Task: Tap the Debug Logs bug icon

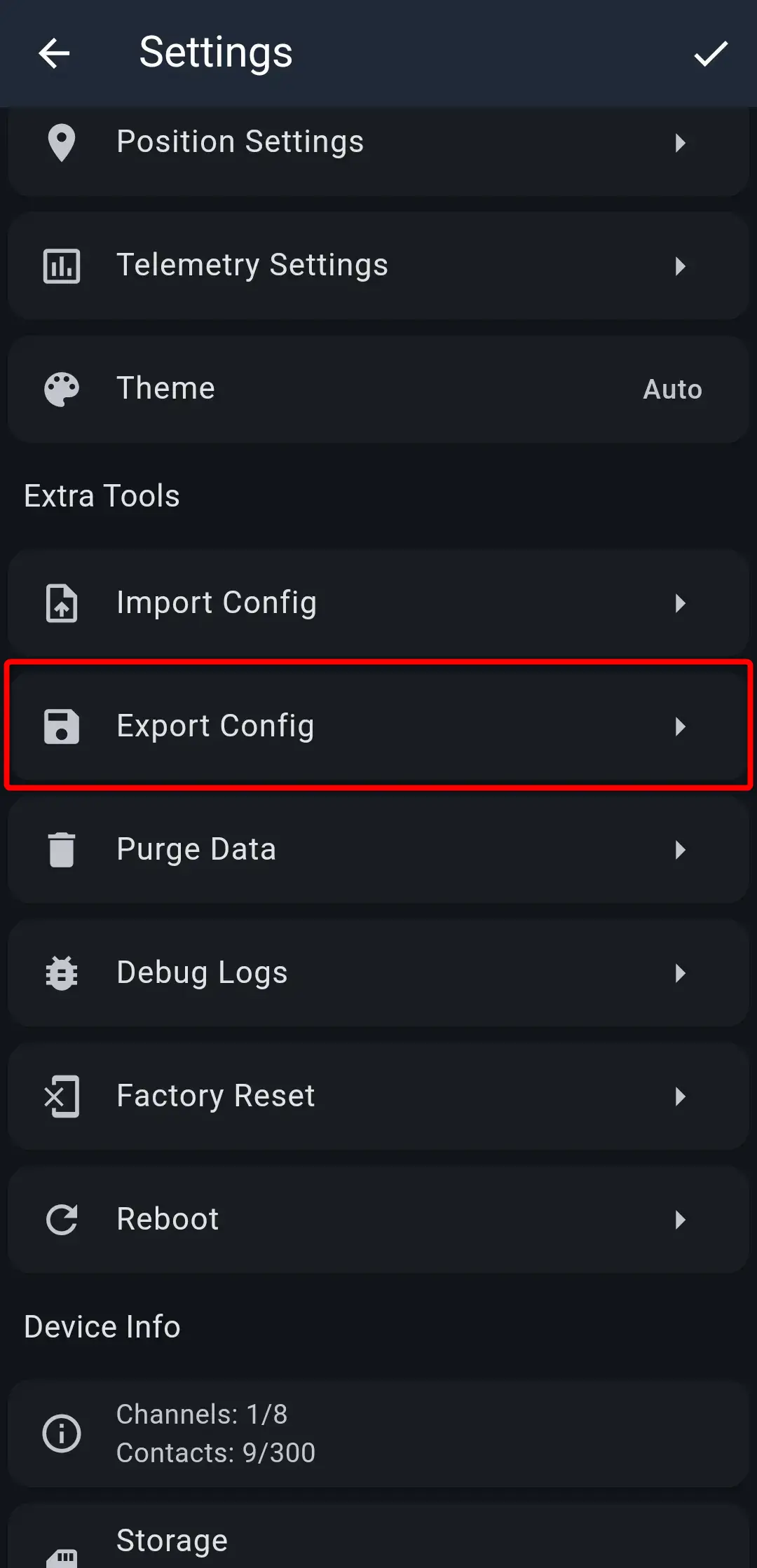Action: pyautogui.click(x=62, y=973)
